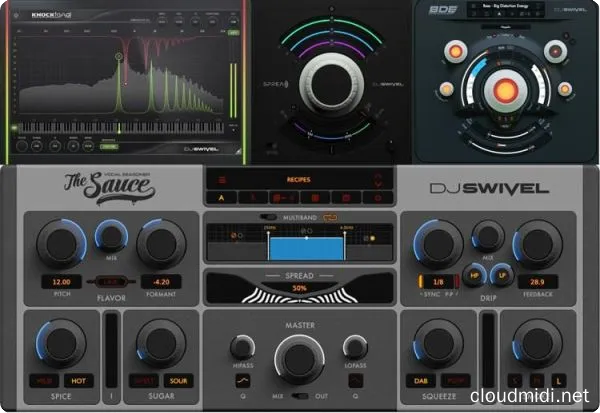600x413 pixels.
Task: Click the orange link icon beside Multiband
Action: pos(330,217)
